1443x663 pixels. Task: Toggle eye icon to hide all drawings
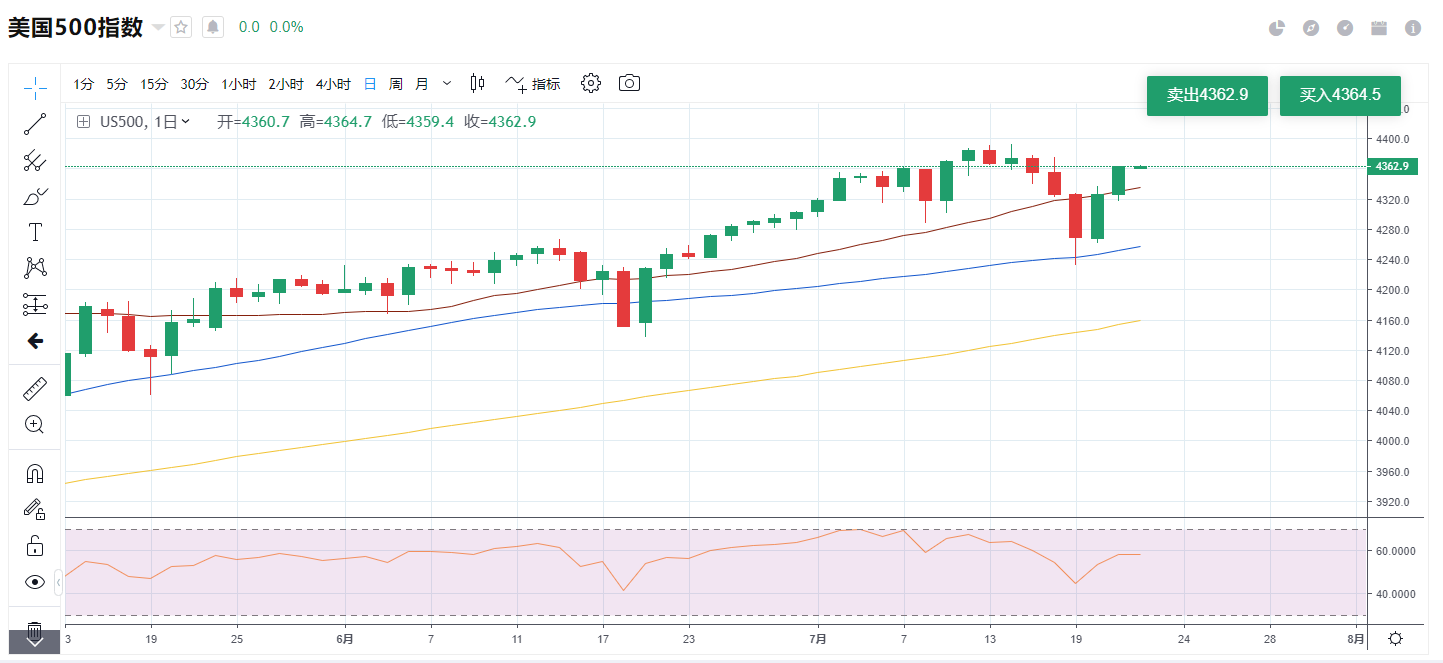(x=35, y=582)
